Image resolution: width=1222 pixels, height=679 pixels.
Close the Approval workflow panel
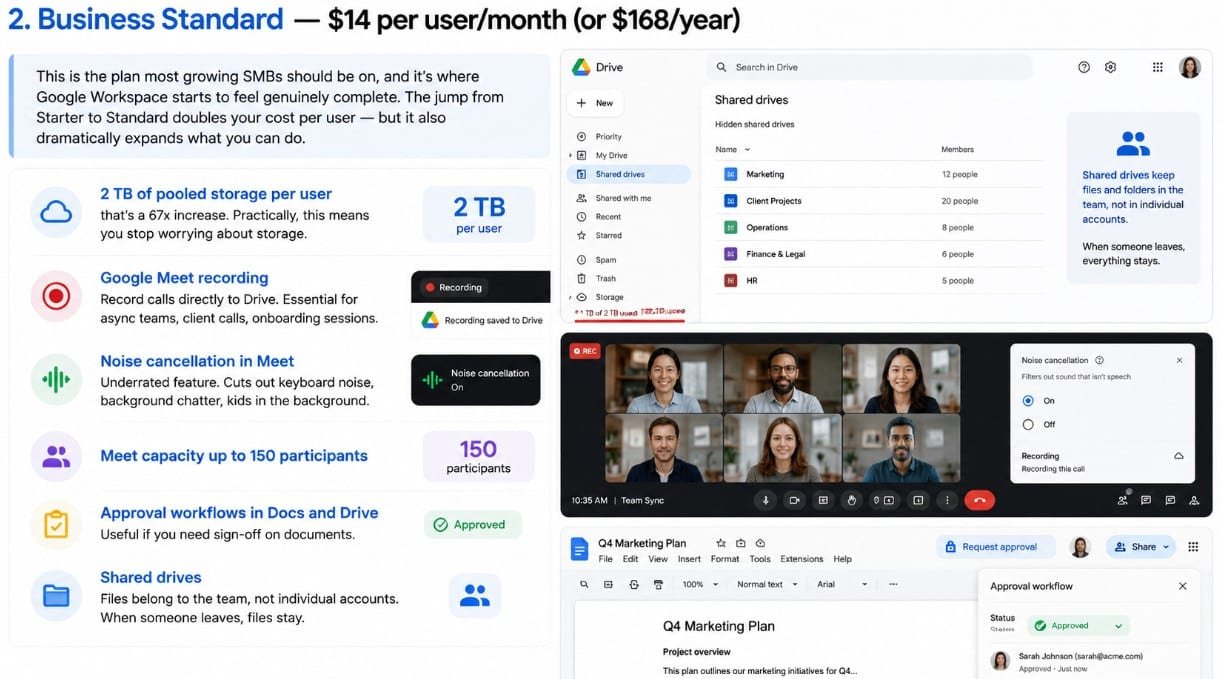click(1183, 586)
